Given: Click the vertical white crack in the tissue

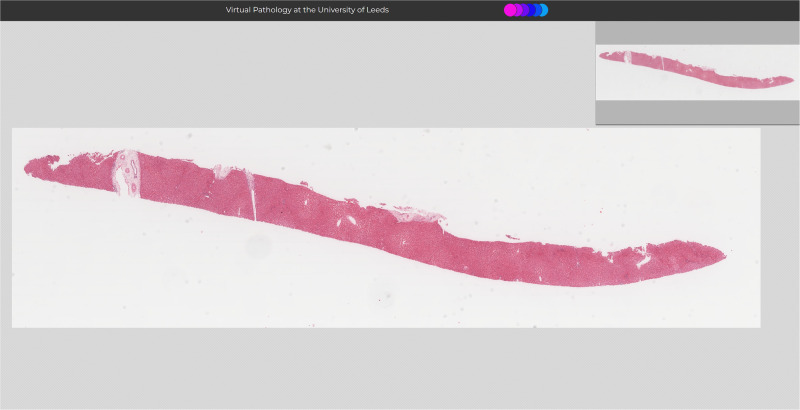Looking at the screenshot, I should click(x=250, y=195).
